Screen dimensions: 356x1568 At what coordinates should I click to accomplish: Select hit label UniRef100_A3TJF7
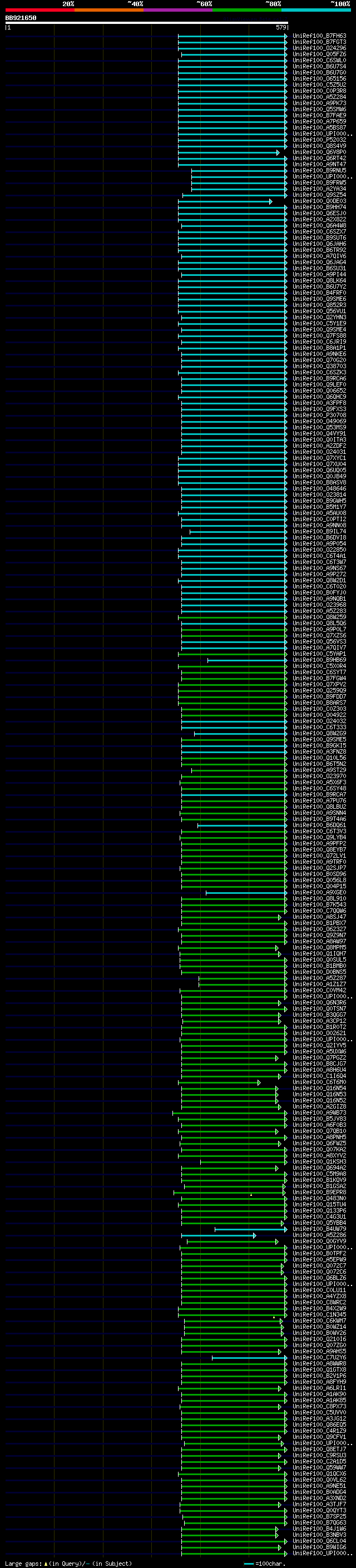coord(319,1505)
